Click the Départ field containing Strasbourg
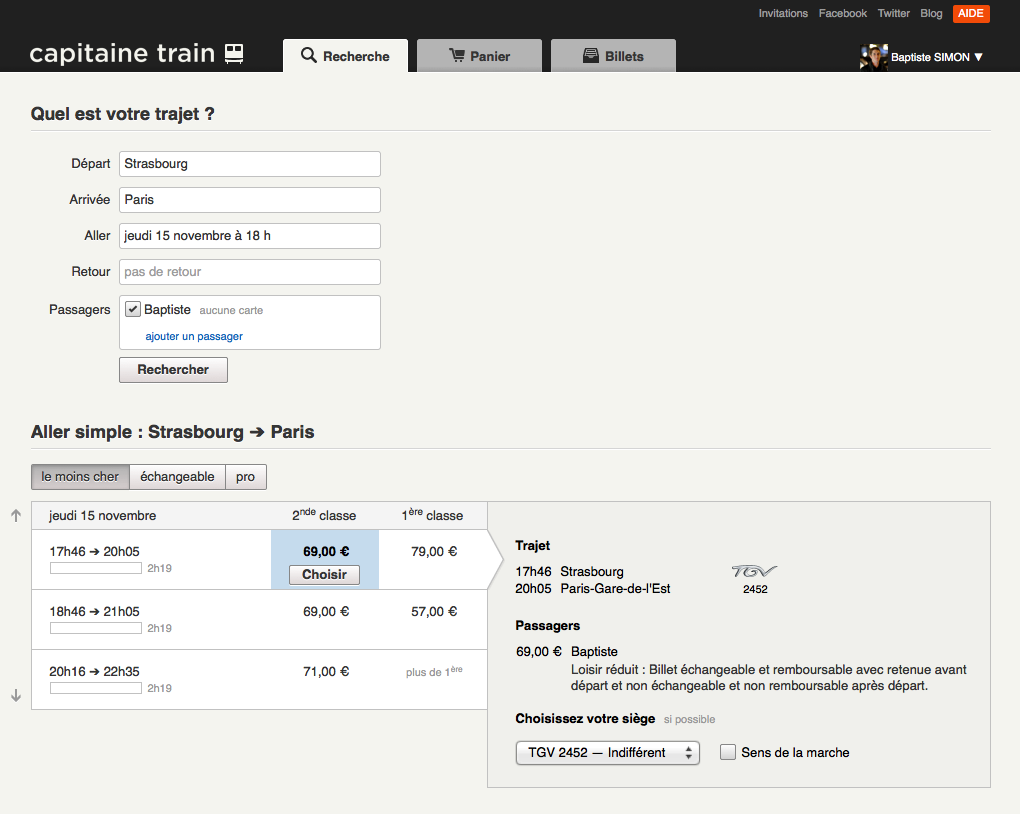This screenshot has width=1020, height=814. click(250, 164)
